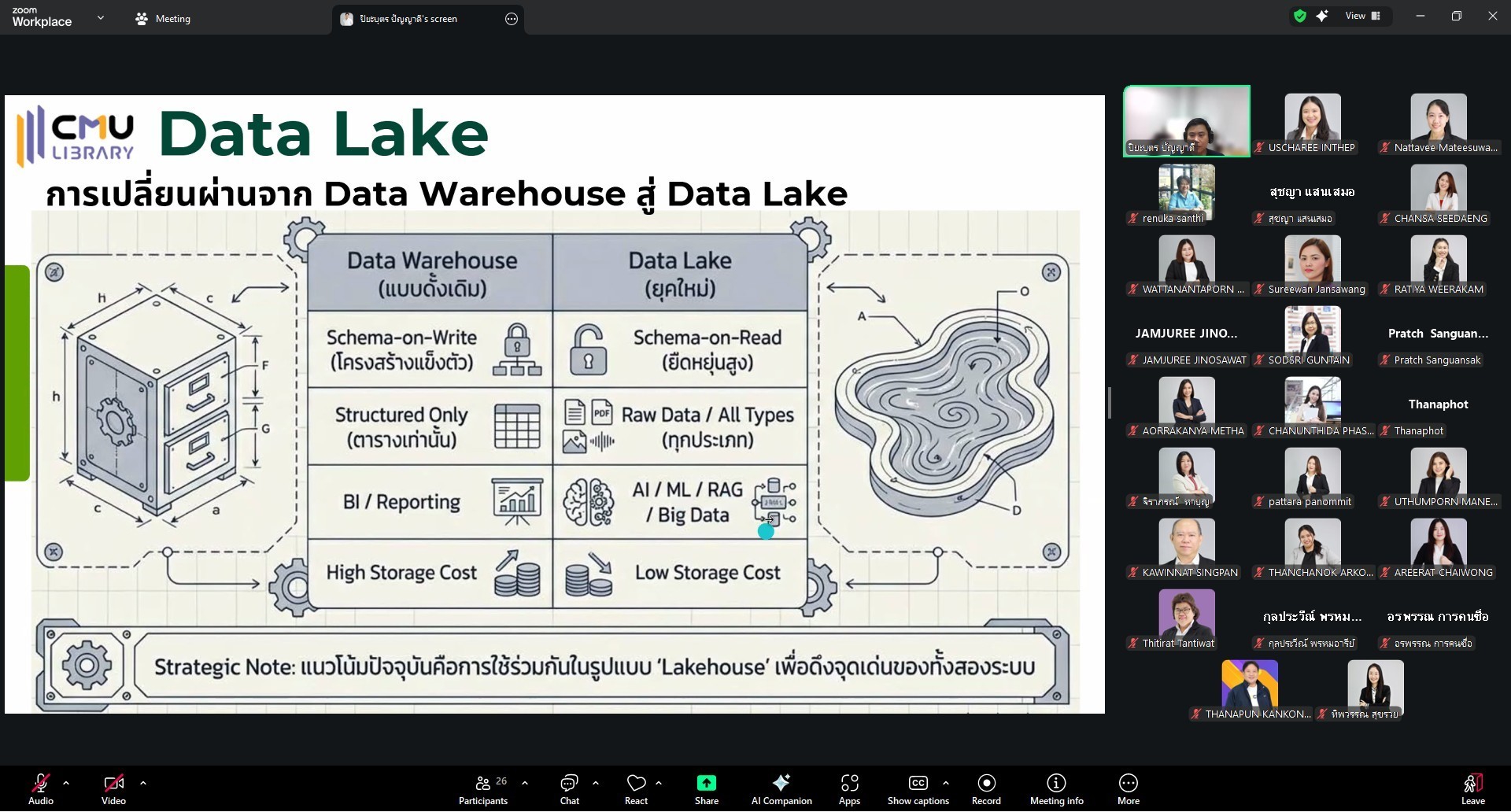Open the More options menu
This screenshot has height=812, width=1511.
[x=1128, y=789]
